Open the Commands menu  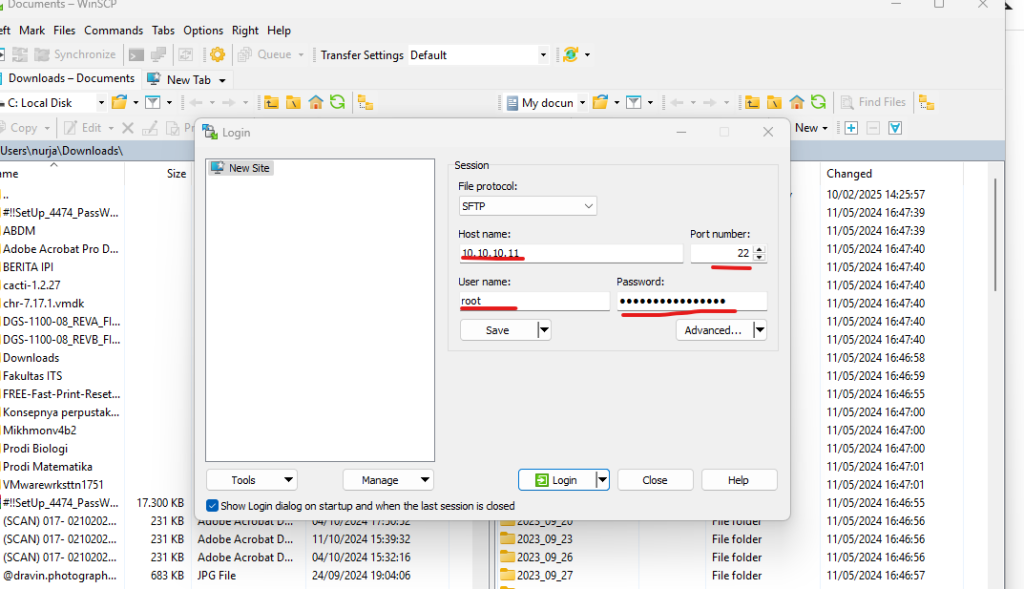pos(113,31)
